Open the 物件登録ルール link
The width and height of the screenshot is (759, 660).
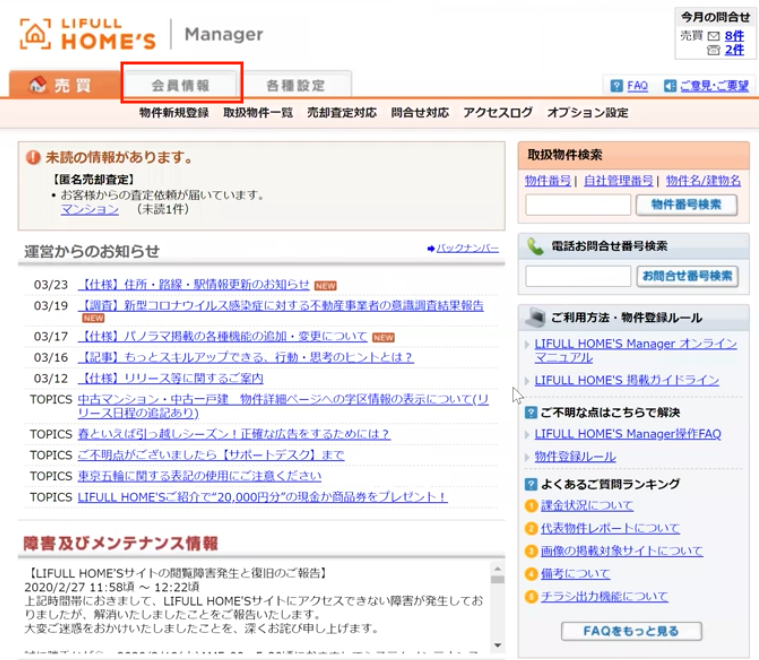click(575, 456)
